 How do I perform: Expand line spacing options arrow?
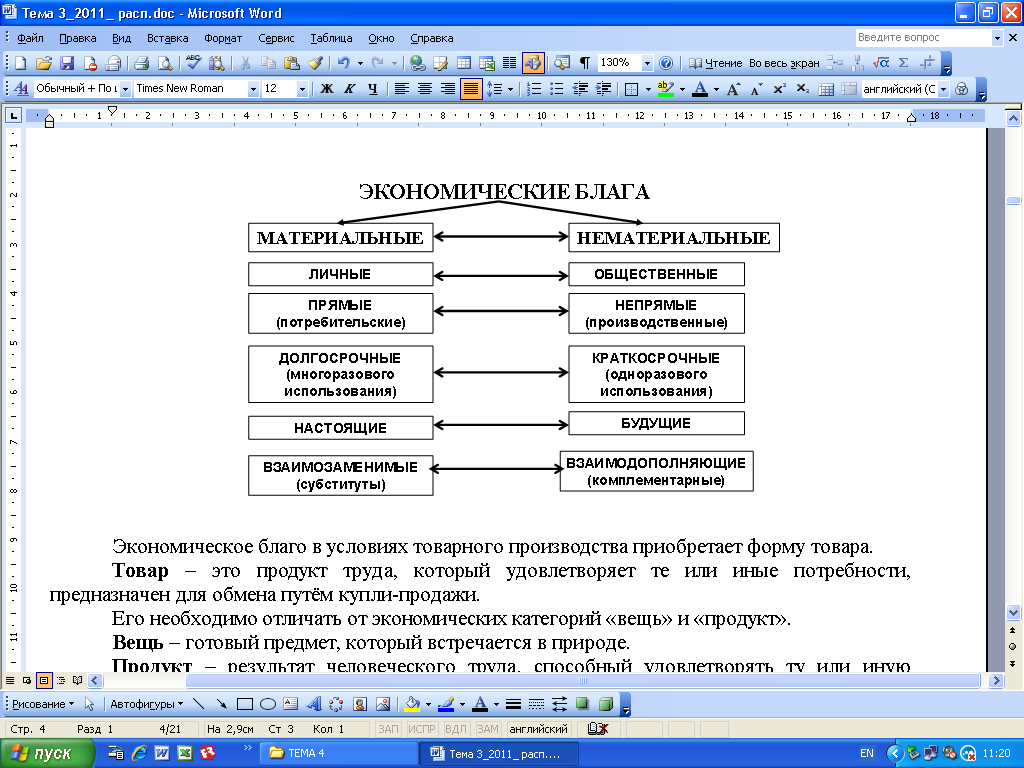[510, 89]
